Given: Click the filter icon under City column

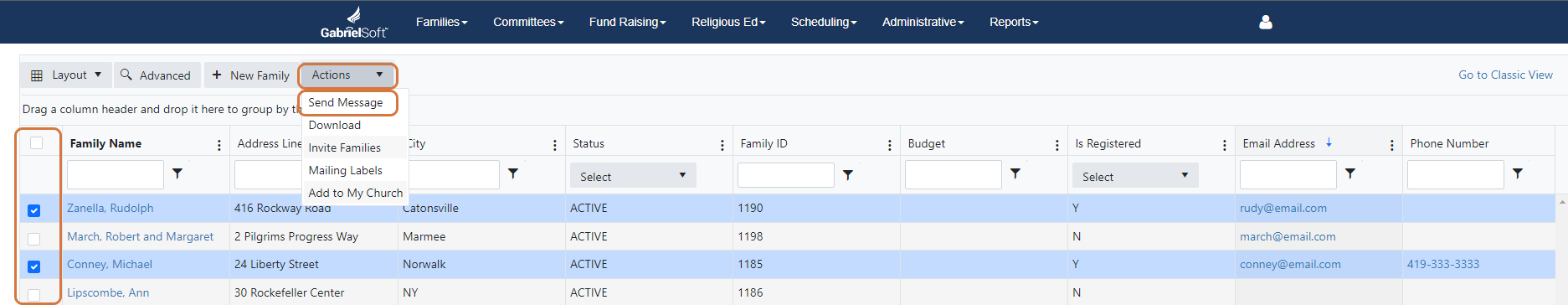Looking at the screenshot, I should click(513, 173).
